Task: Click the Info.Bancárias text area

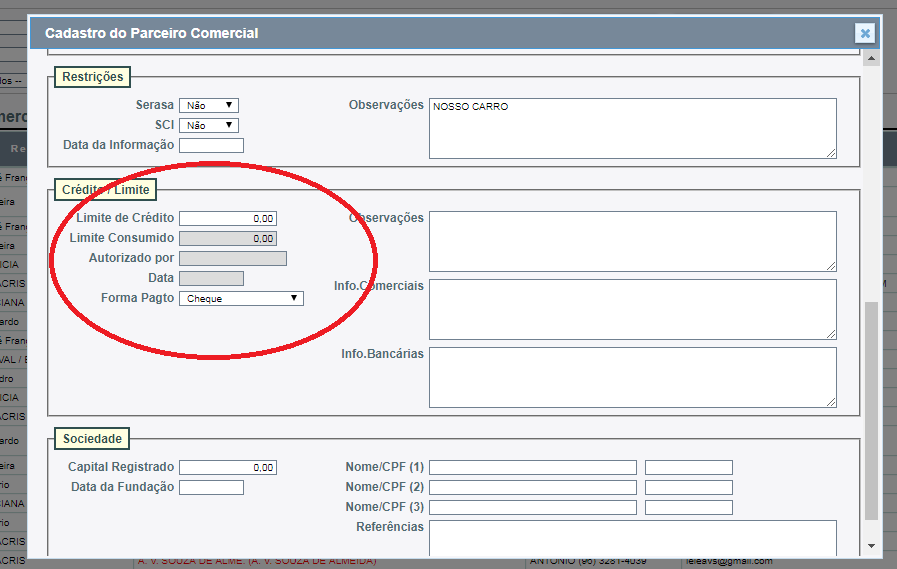Action: click(x=632, y=377)
